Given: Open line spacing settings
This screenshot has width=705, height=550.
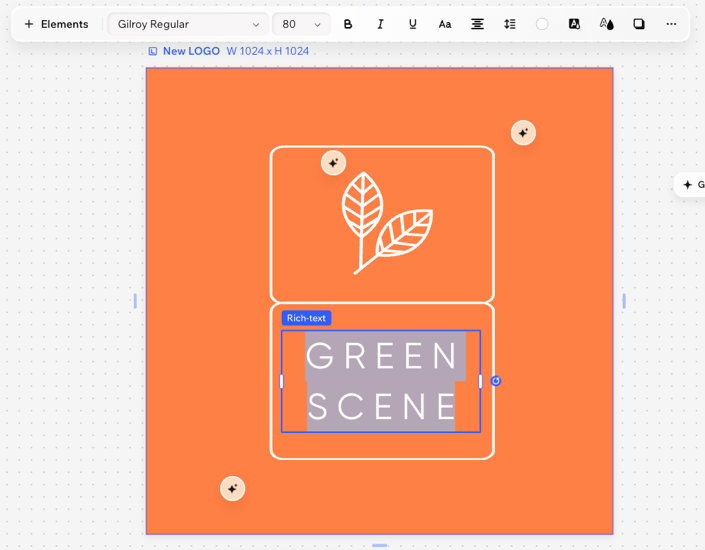Looking at the screenshot, I should click(x=510, y=24).
